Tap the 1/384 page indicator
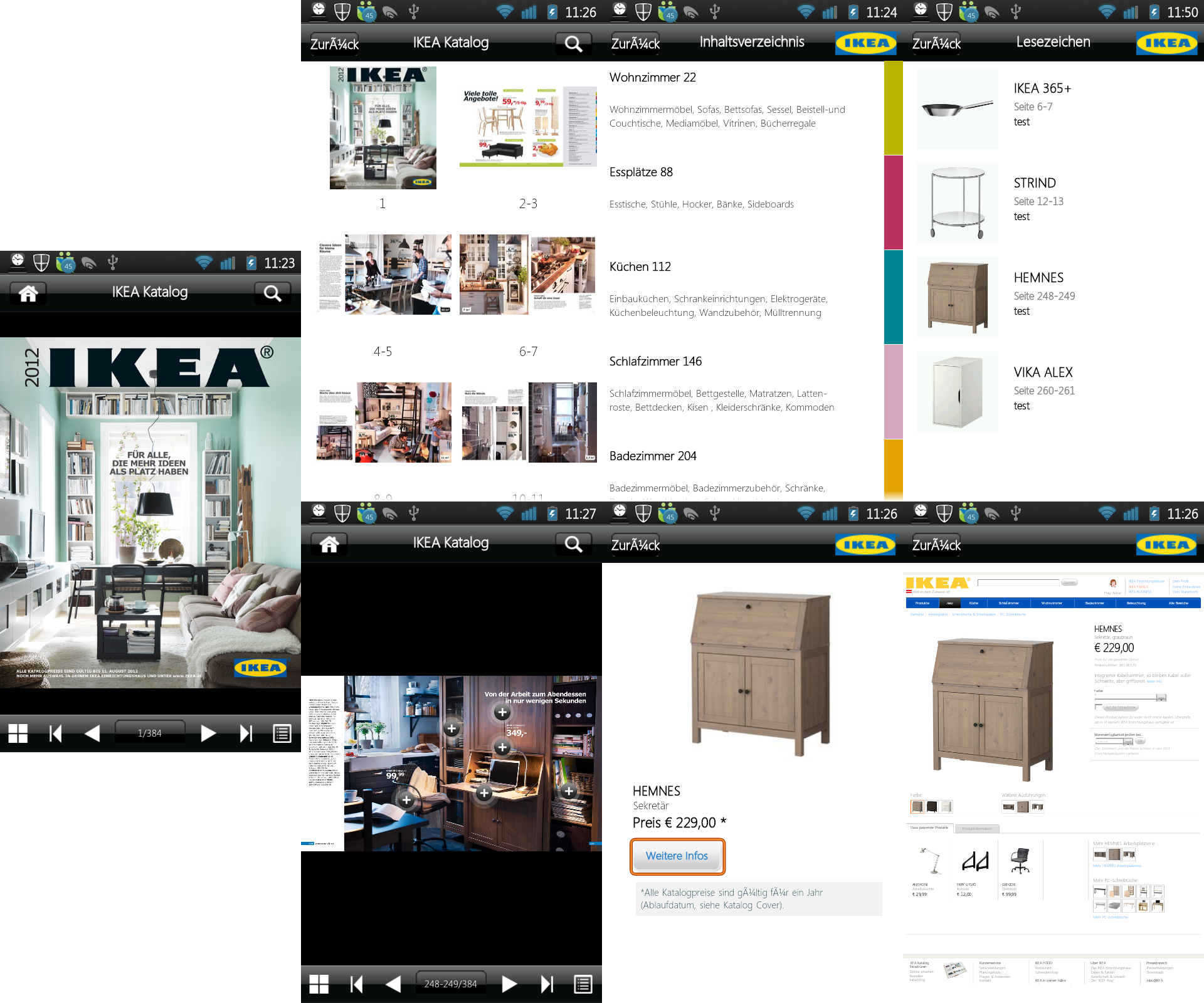The image size is (1204, 1003). 150,733
